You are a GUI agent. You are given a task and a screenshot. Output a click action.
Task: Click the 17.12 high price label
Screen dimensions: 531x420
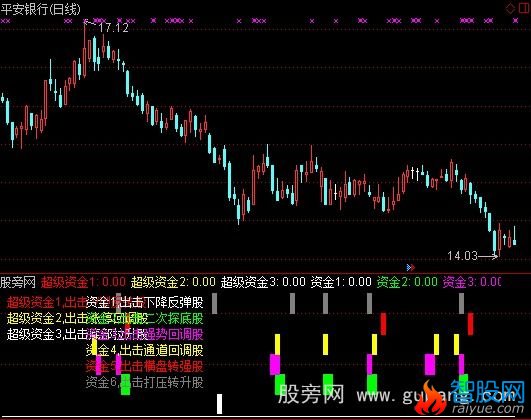point(113,28)
